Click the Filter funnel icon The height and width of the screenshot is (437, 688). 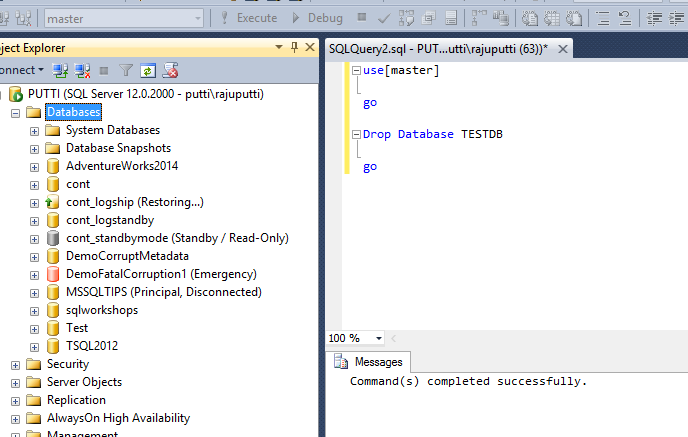point(126,70)
